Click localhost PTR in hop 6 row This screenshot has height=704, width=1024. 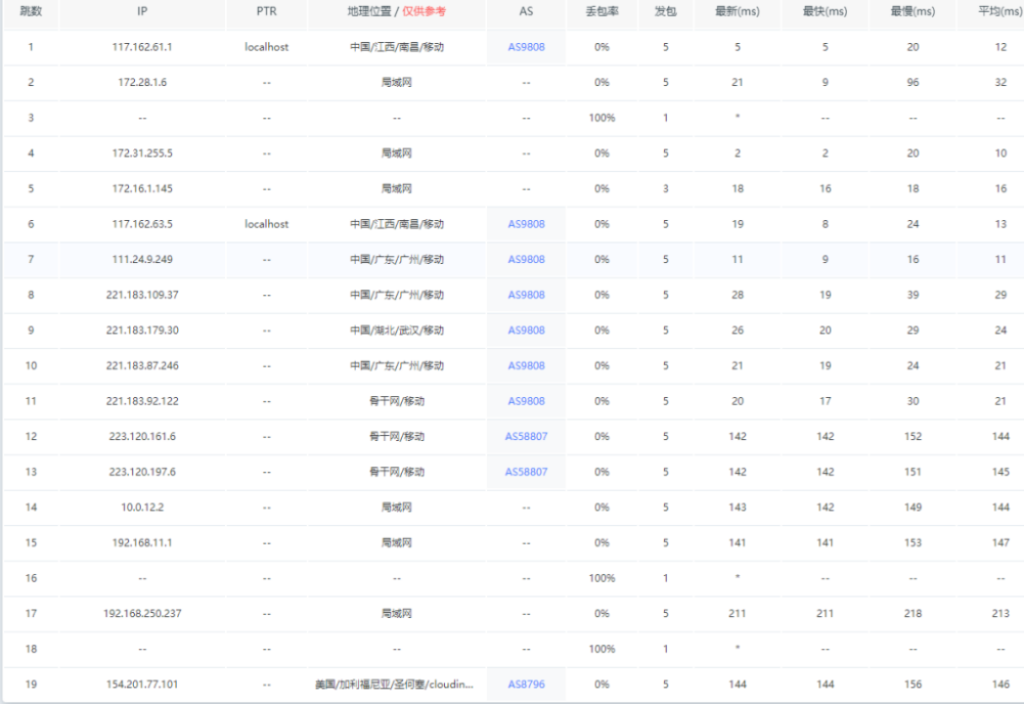266,224
